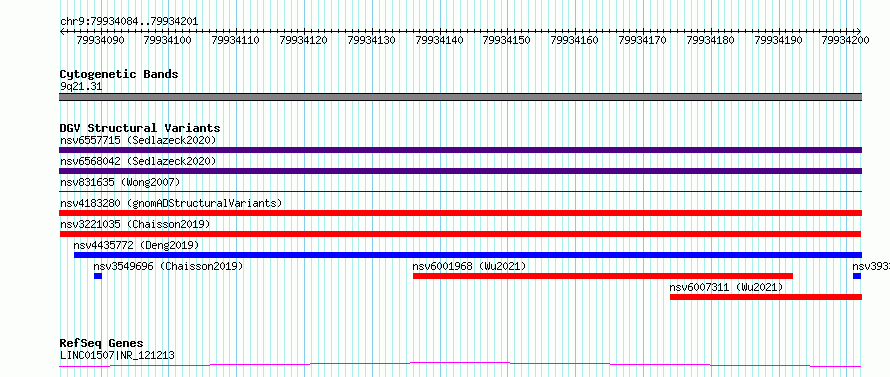Click ruler coordinate 79934140

[439, 40]
